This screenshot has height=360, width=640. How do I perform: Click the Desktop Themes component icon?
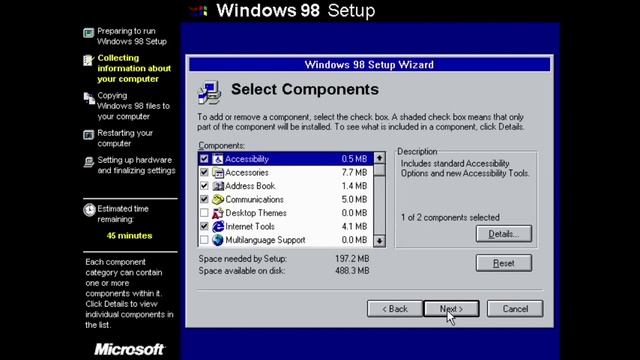218,213
